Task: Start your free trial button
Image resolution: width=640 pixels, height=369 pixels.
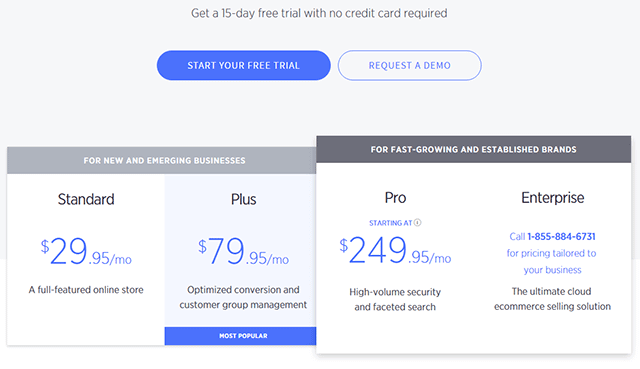Action: click(x=244, y=65)
